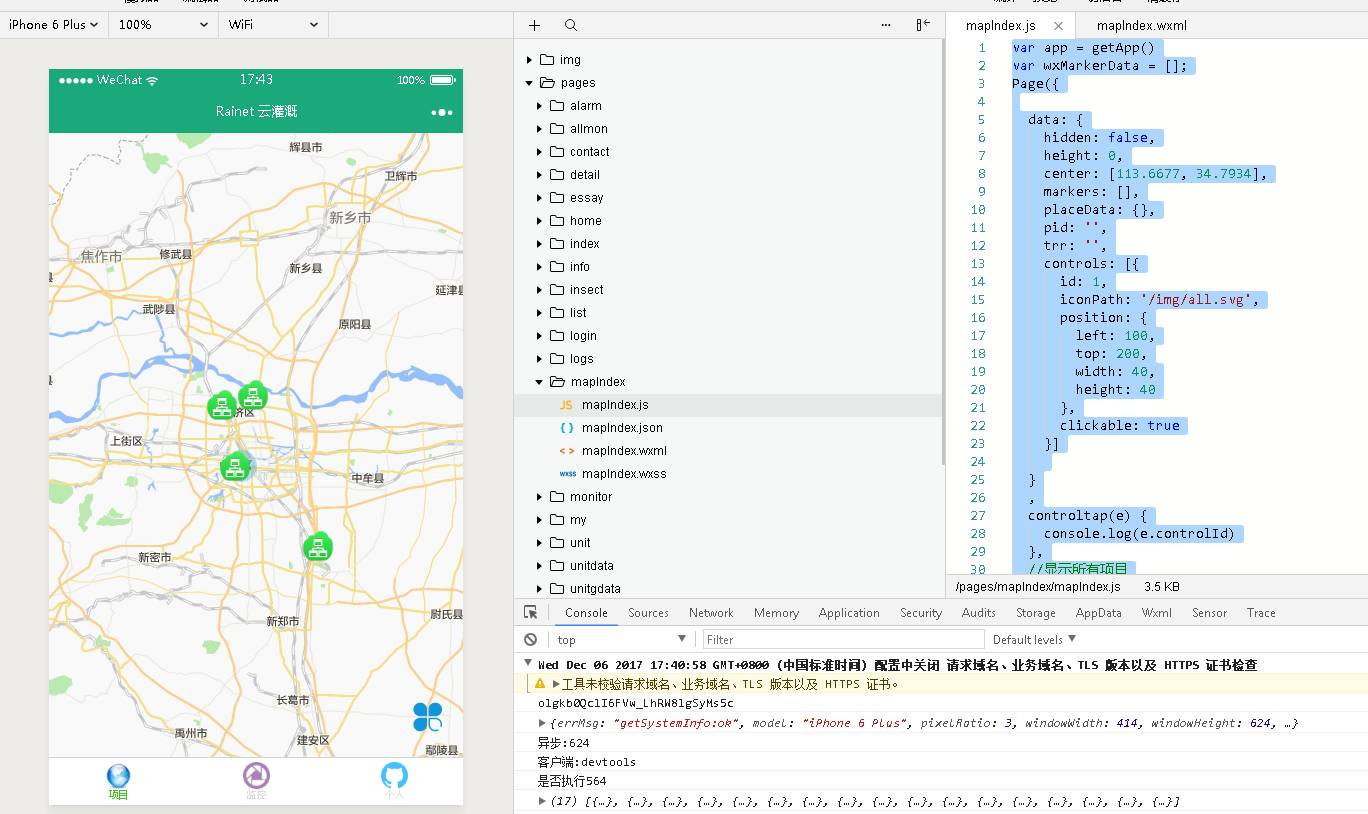Close the mapIndex.js editor tab
The height and width of the screenshot is (814, 1368).
(x=1058, y=26)
